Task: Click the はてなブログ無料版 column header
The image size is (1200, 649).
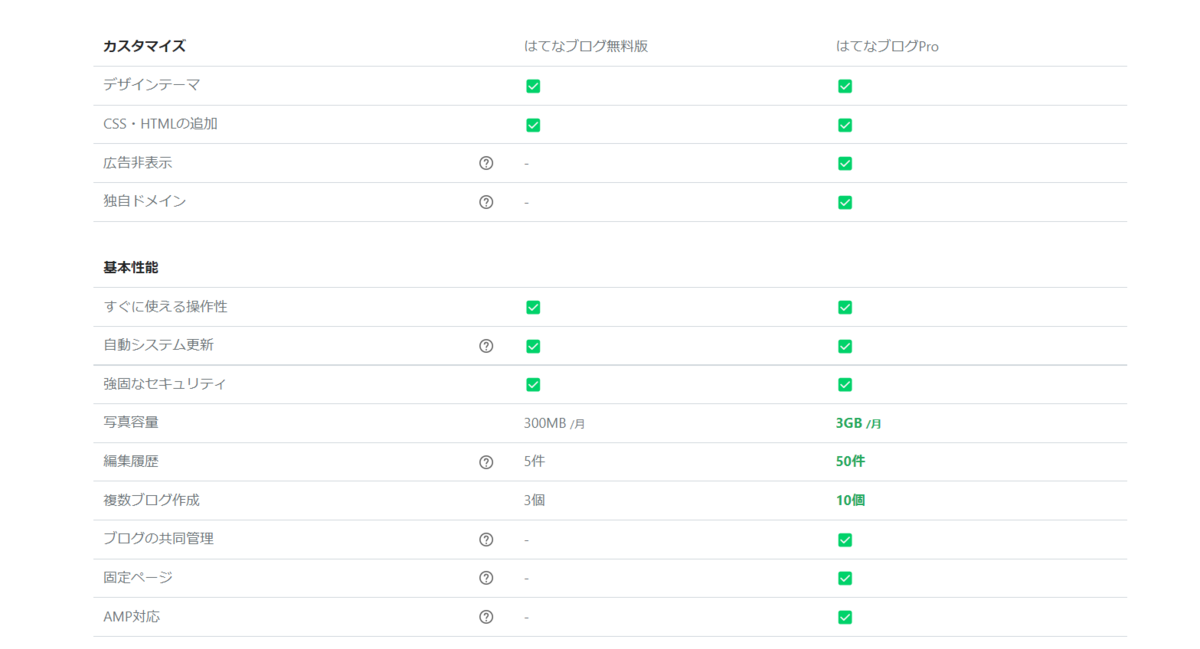Action: [x=586, y=46]
